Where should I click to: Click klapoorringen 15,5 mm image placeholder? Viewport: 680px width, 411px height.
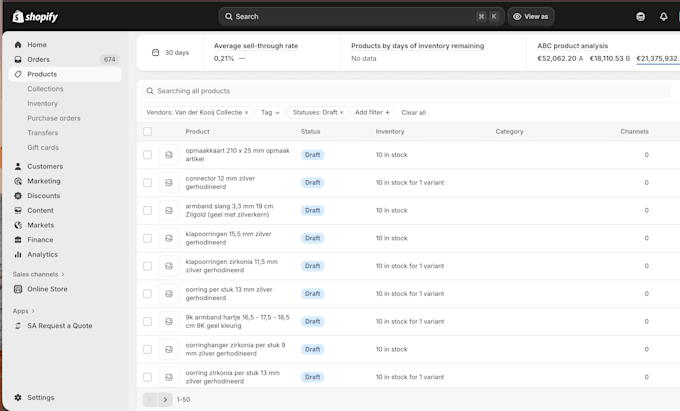click(169, 238)
